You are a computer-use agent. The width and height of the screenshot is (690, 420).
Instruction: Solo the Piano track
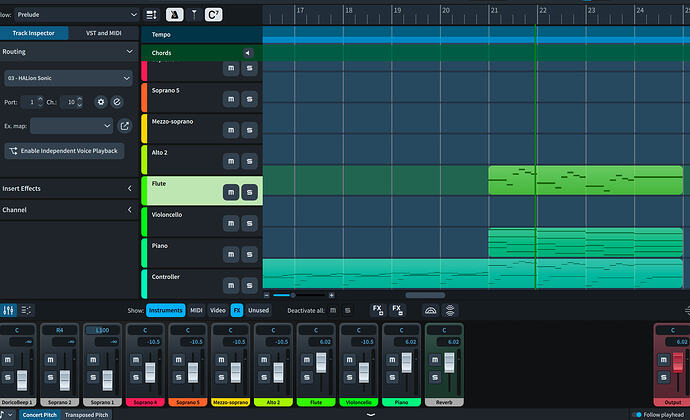[248, 254]
